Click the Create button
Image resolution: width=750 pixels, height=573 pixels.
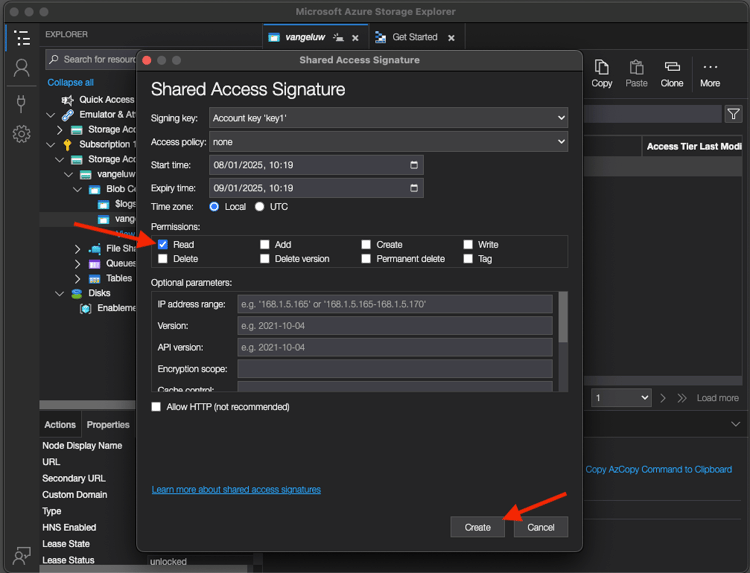click(x=477, y=527)
